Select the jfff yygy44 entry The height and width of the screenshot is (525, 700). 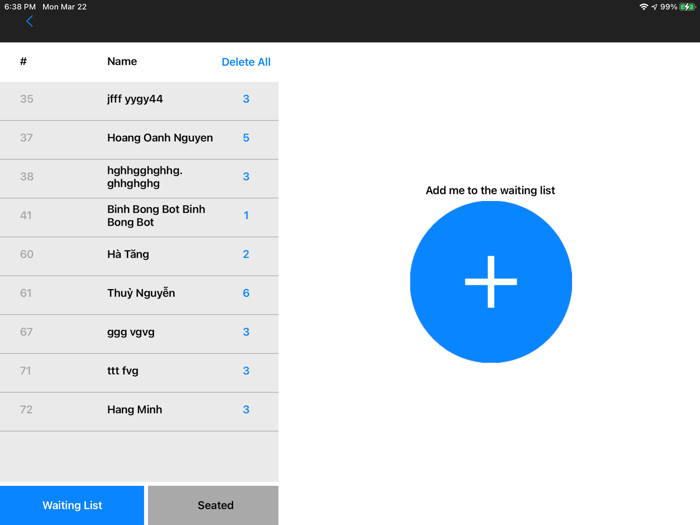point(139,99)
